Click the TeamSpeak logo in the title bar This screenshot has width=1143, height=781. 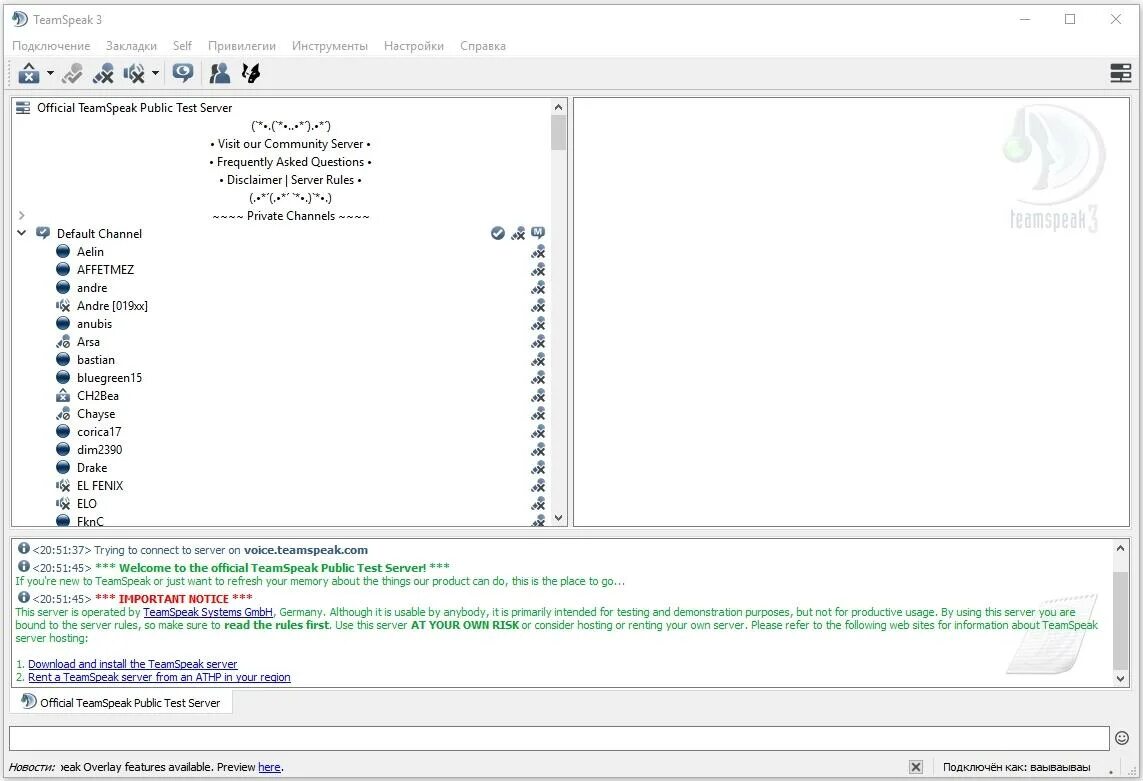coord(20,19)
